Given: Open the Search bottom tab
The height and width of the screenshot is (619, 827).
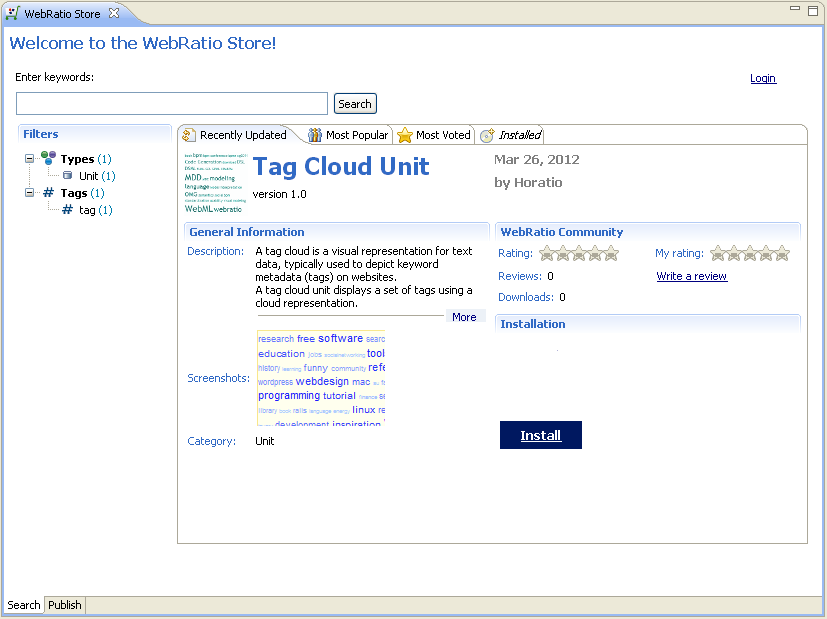Looking at the screenshot, I should 24,605.
